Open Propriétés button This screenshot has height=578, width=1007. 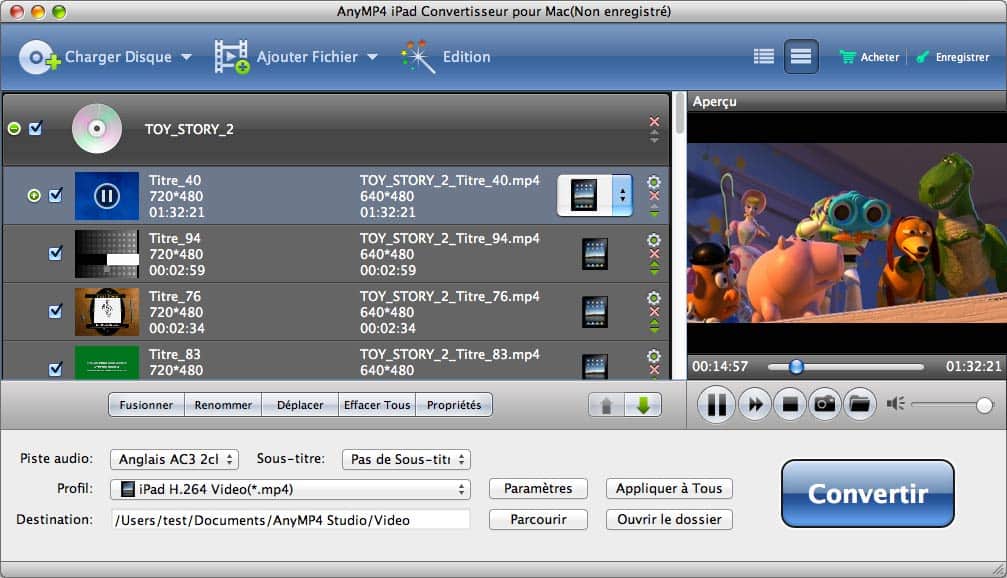pos(454,405)
